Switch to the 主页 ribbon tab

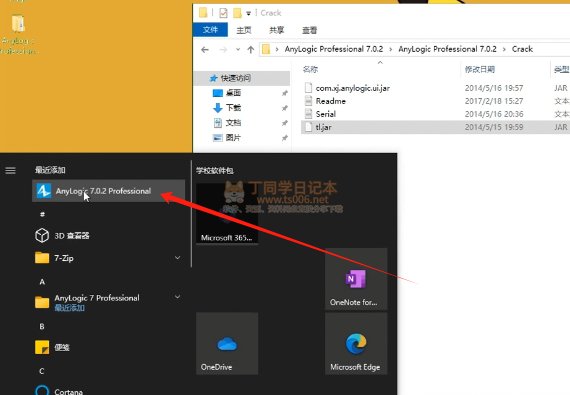[244, 30]
